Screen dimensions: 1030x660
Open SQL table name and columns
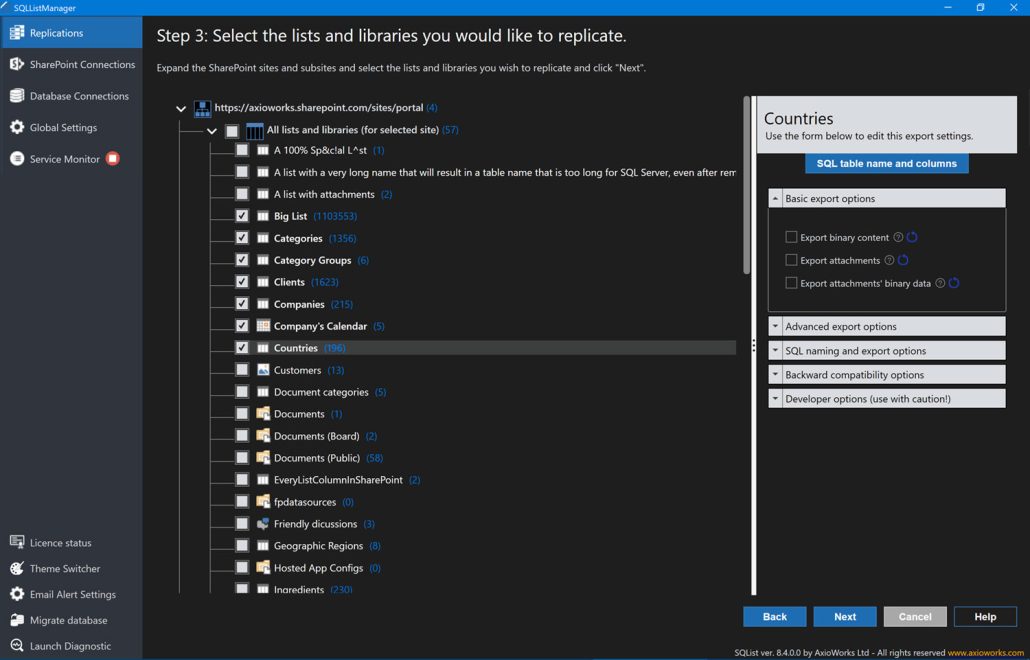click(x=886, y=164)
